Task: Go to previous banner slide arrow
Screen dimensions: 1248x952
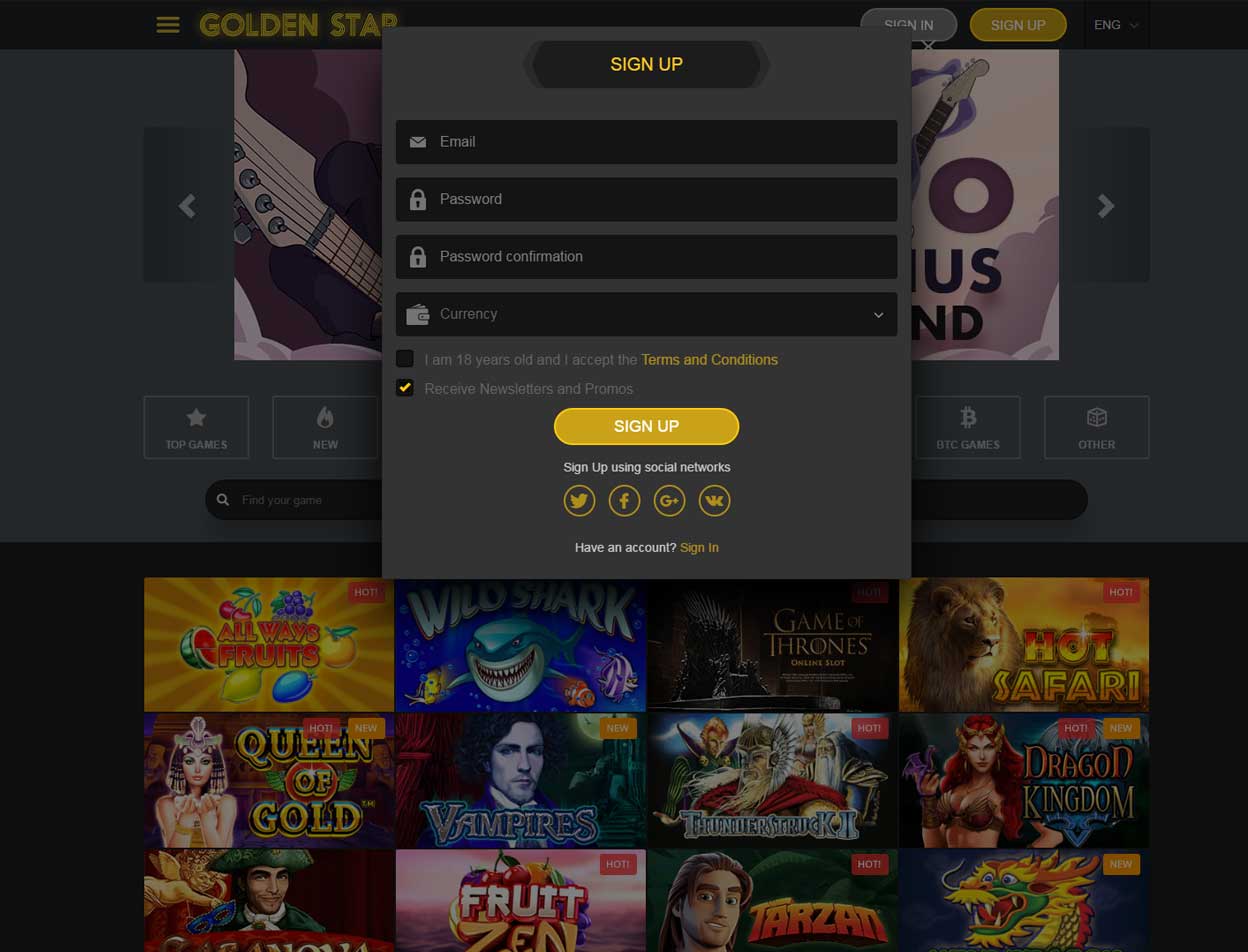Action: pyautogui.click(x=187, y=206)
